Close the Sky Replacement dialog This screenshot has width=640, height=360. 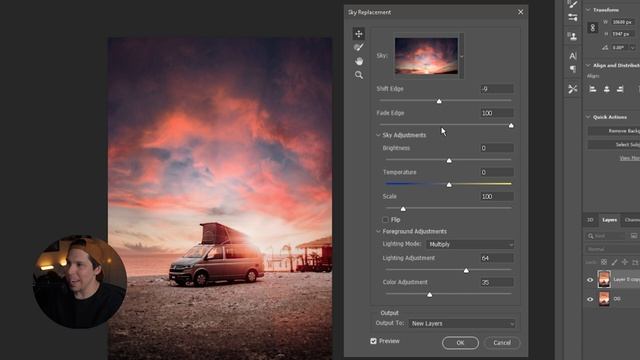click(x=520, y=12)
